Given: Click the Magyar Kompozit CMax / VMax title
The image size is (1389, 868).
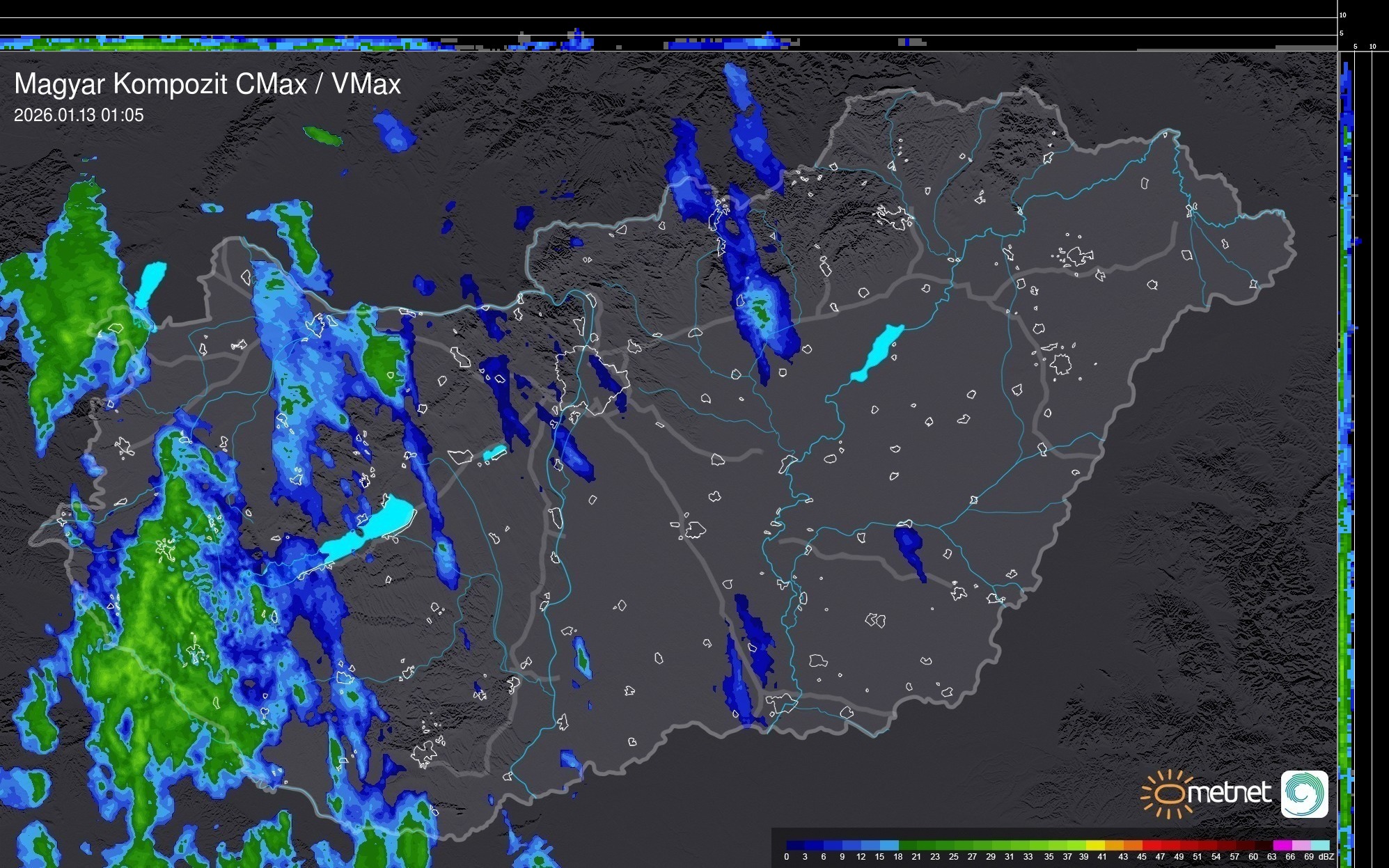Looking at the screenshot, I should tap(207, 84).
